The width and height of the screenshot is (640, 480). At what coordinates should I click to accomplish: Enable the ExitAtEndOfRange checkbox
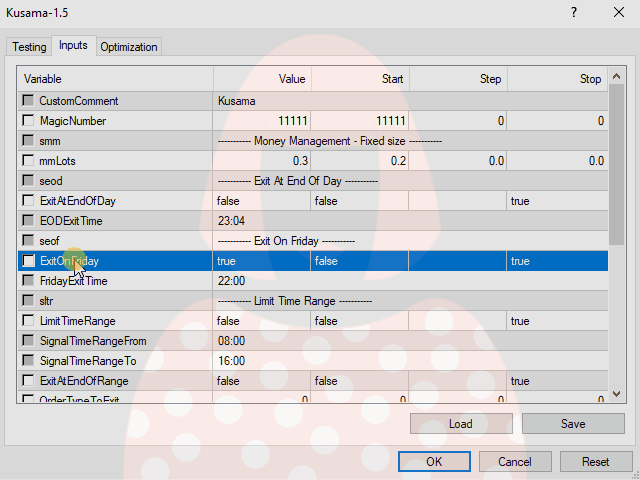click(28, 381)
